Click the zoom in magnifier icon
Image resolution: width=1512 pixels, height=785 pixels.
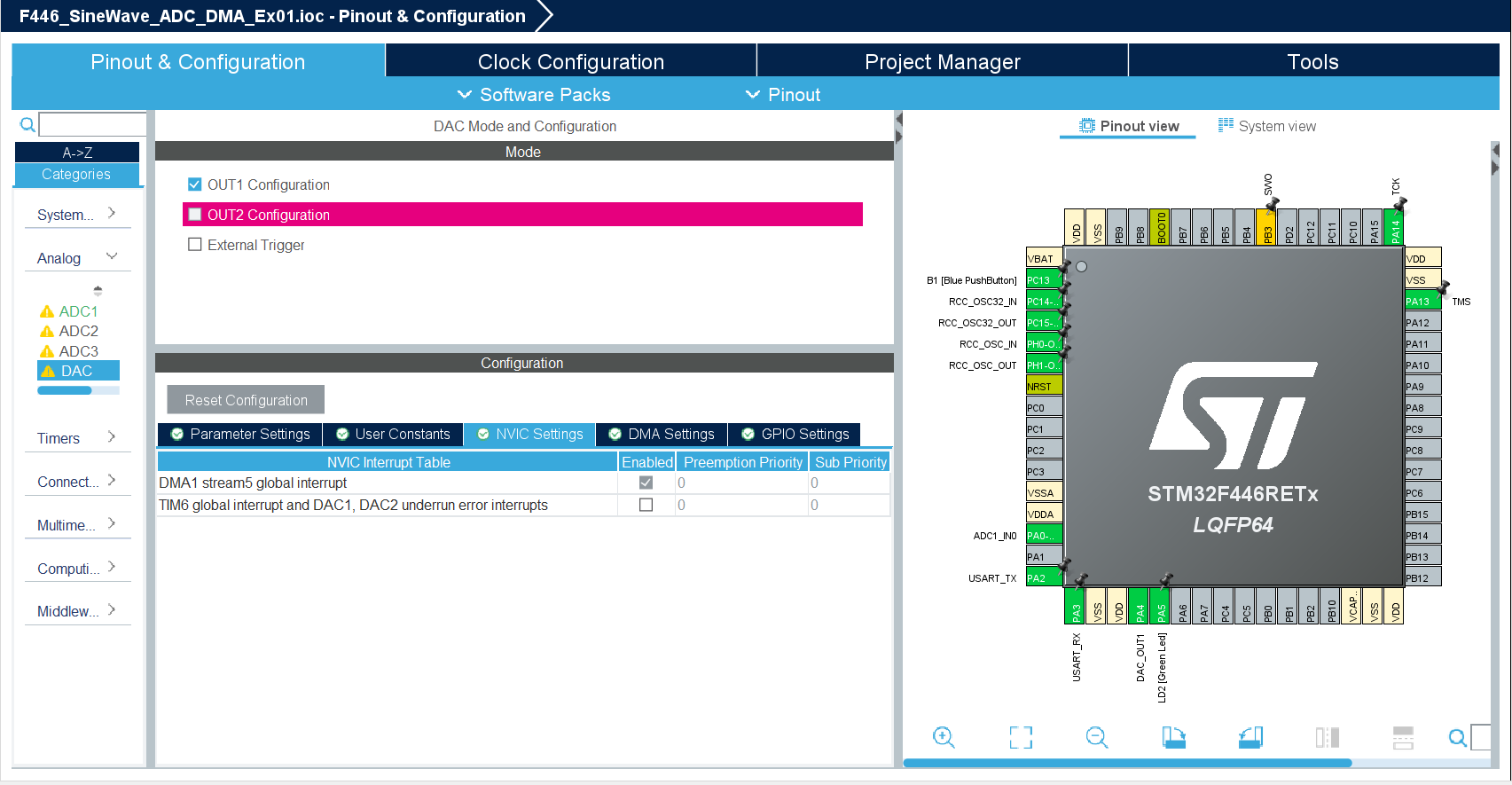click(x=944, y=737)
